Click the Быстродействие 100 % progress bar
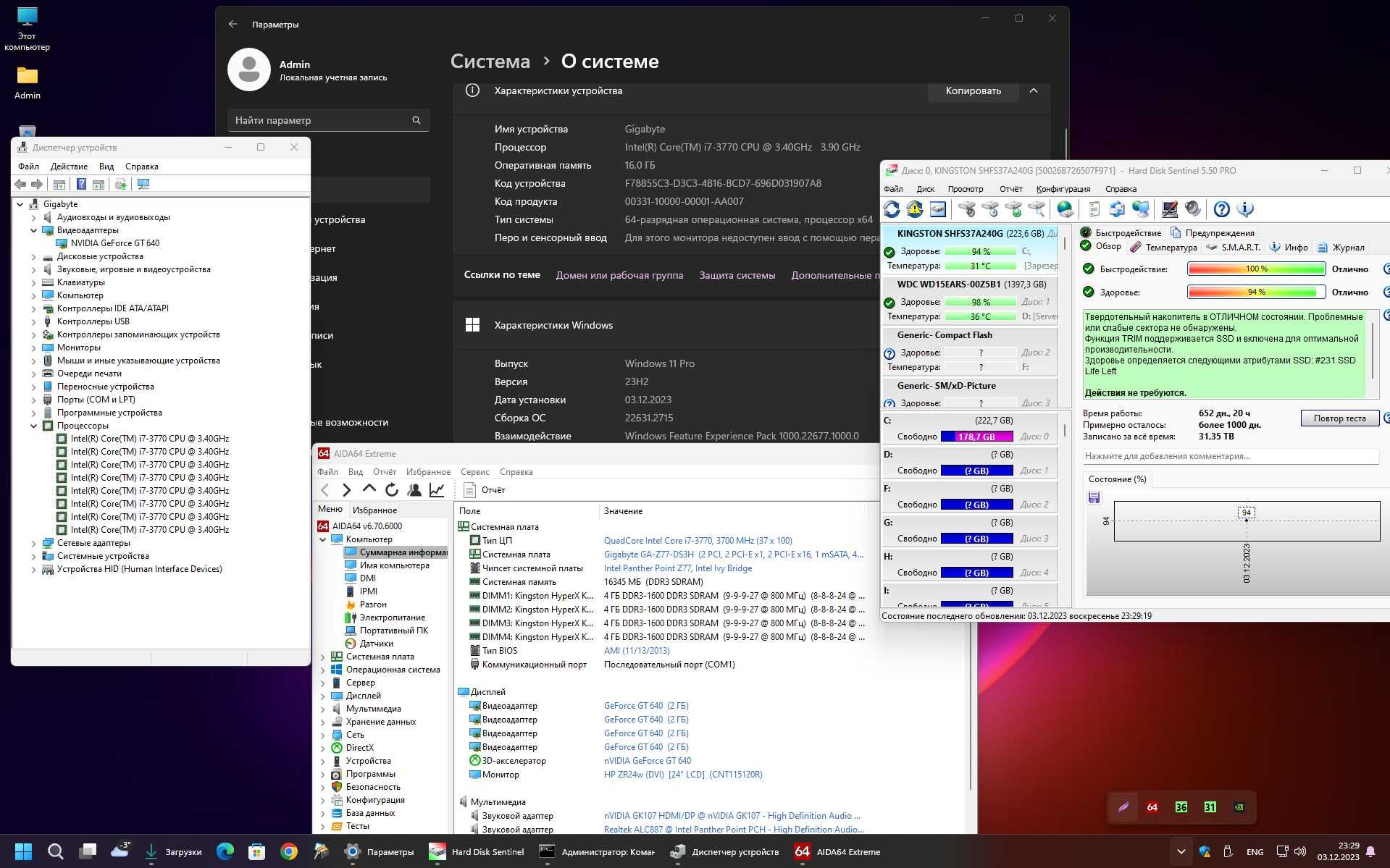This screenshot has width=1390, height=868. point(1256,269)
